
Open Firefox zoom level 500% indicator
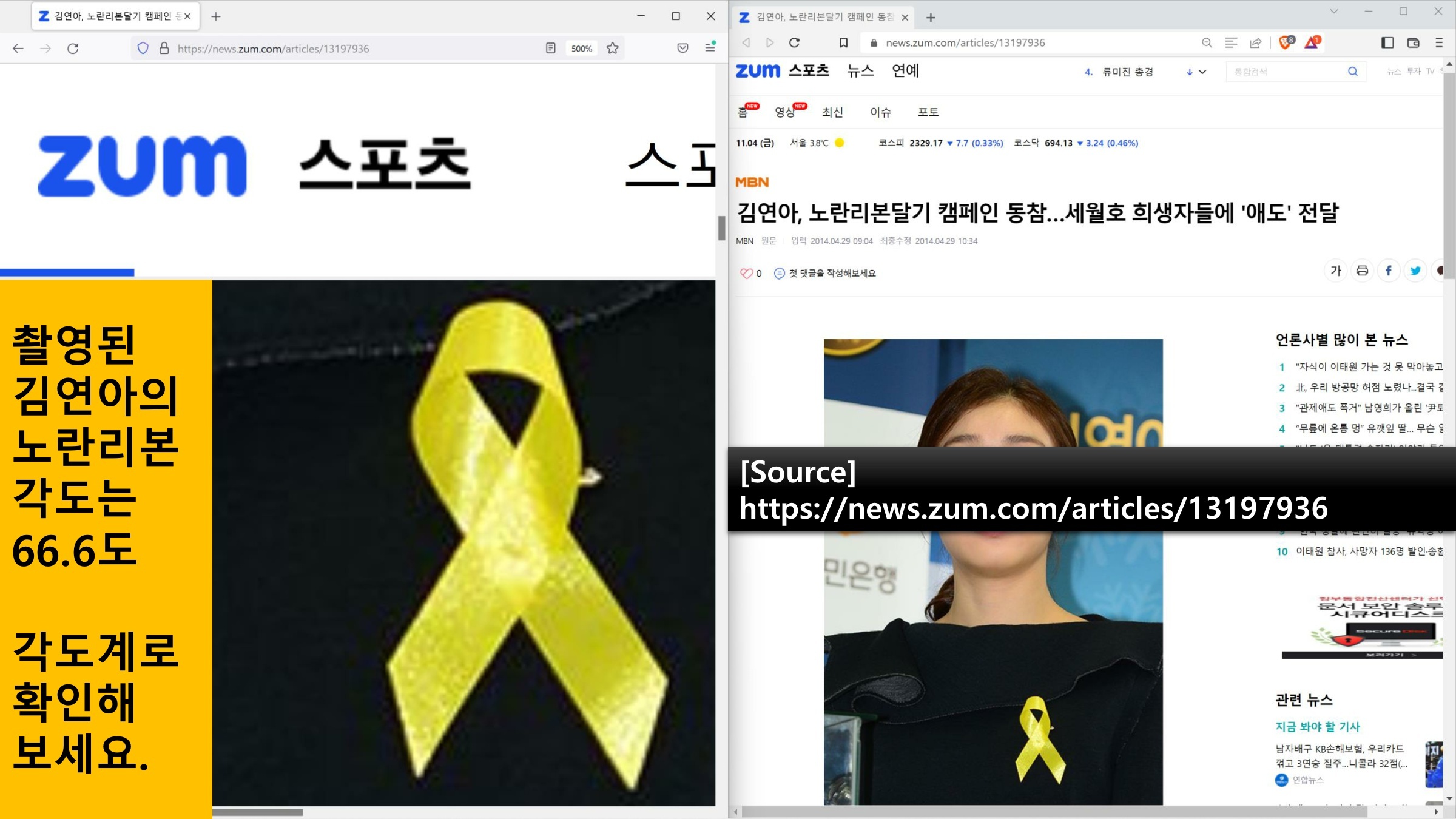pyautogui.click(x=581, y=49)
